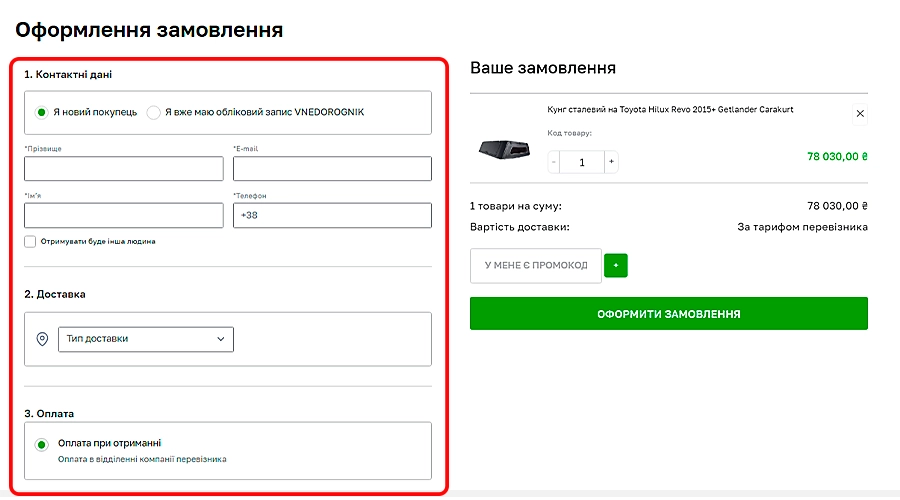Focus the 'Ім'я' text field
This screenshot has width=900, height=500.
pyautogui.click(x=124, y=215)
